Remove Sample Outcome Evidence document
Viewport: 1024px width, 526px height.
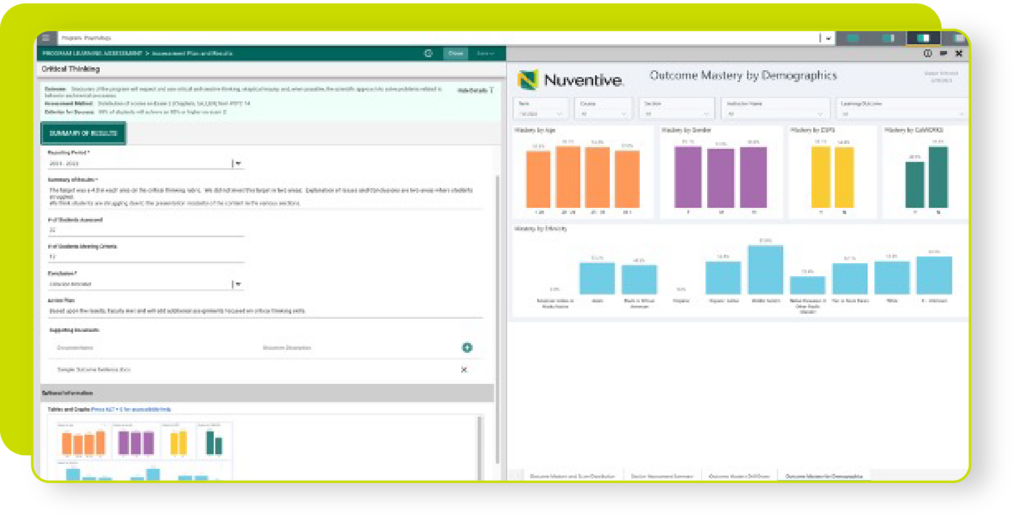coord(464,370)
